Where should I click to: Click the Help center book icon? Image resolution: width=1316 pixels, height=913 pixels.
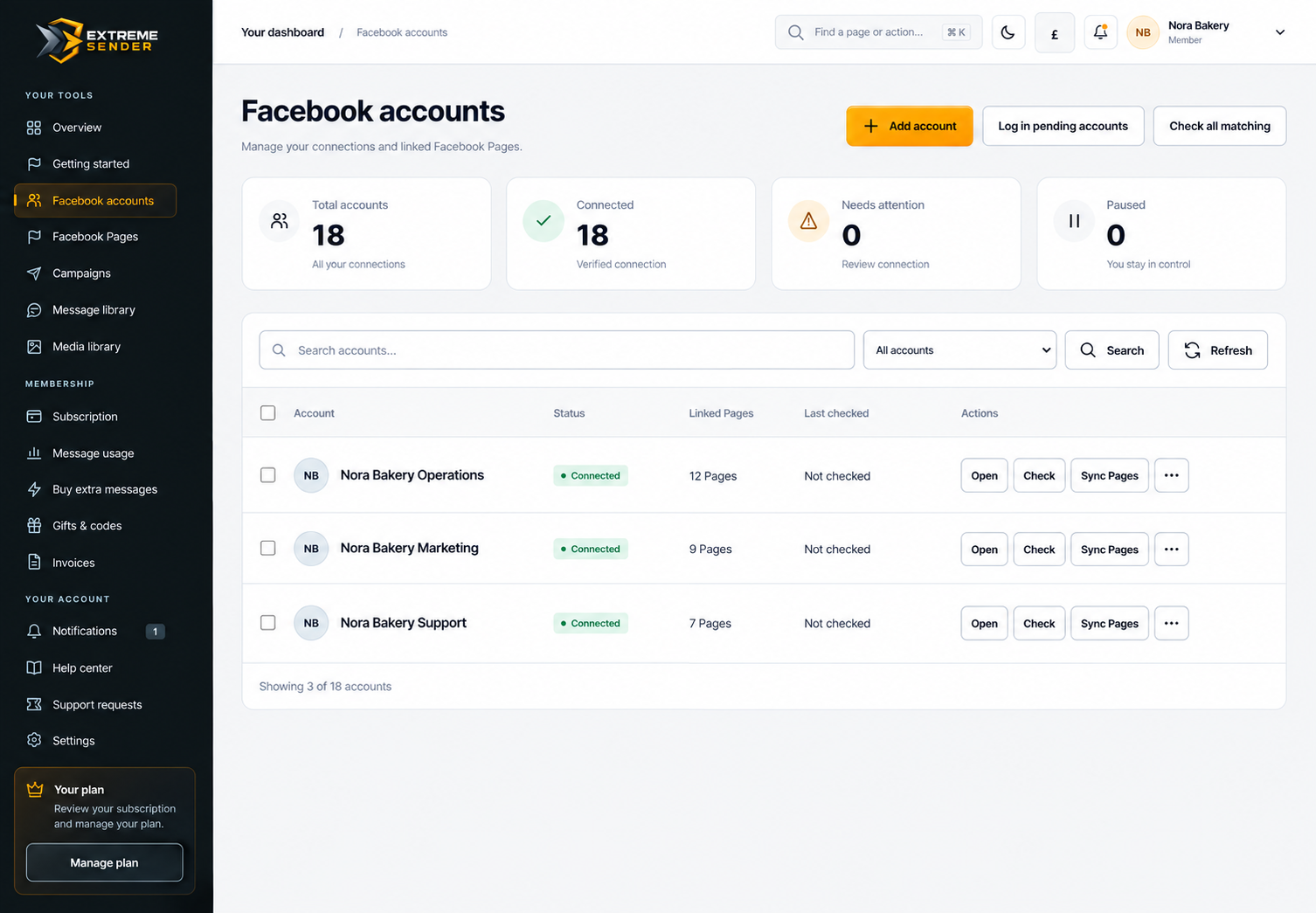(34, 667)
